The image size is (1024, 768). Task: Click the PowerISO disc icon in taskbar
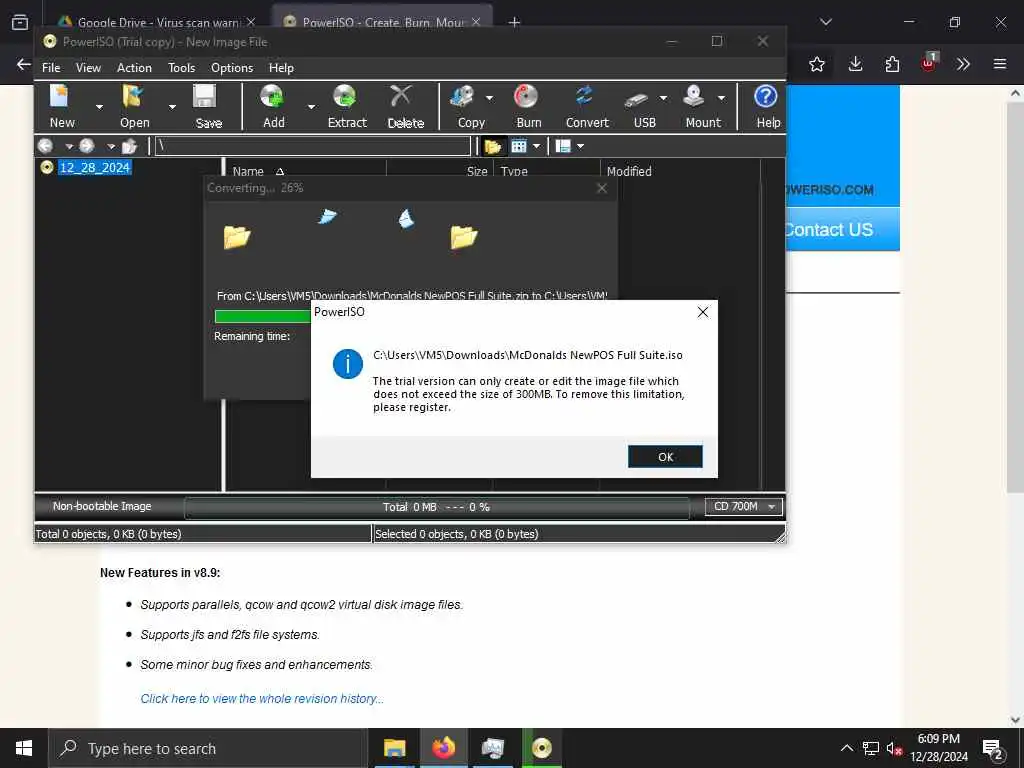coord(541,748)
